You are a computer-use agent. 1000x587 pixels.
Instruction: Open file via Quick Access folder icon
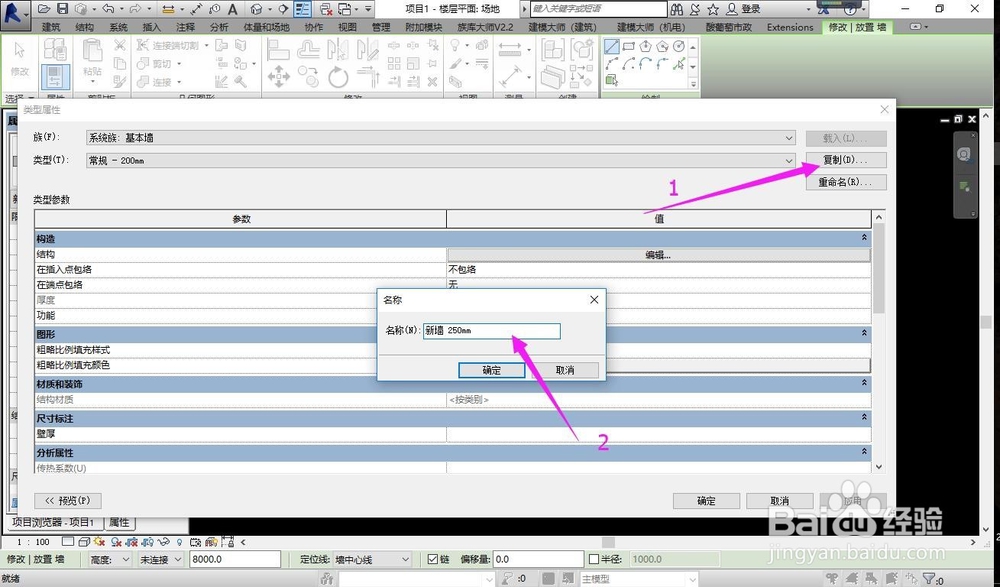pos(44,9)
